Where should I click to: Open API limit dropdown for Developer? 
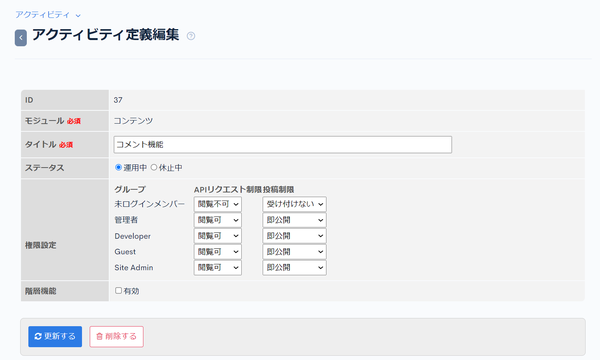click(x=218, y=236)
